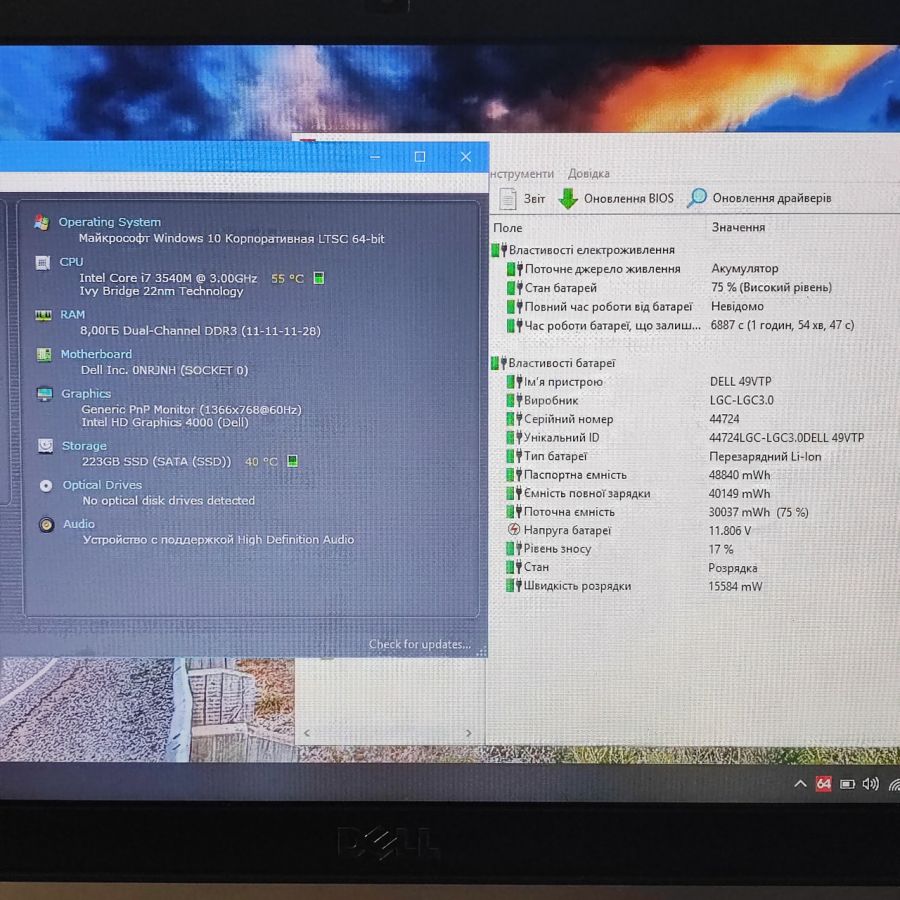900x900 pixels.
Task: Click the green BIOS update arrow icon
Action: [x=568, y=199]
